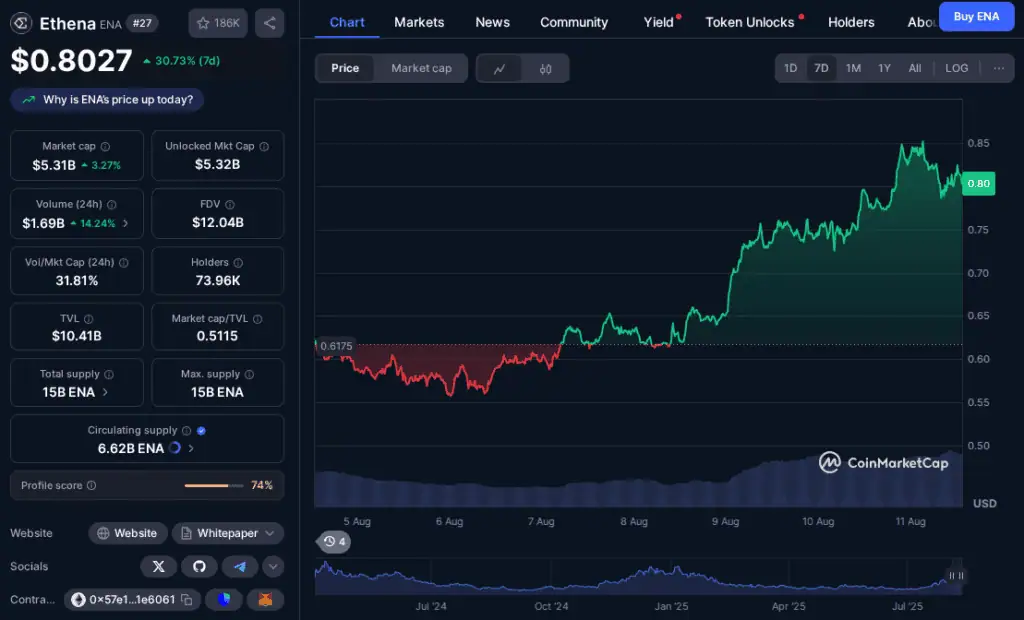Click Why is ENA's price up today

(107, 100)
